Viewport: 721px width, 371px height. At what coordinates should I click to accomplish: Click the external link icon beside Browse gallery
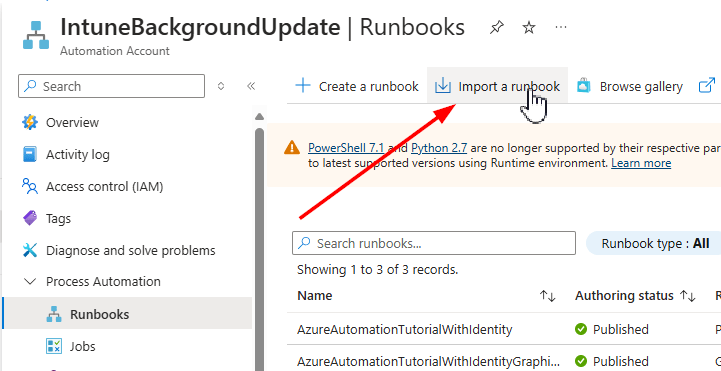pyautogui.click(x=707, y=86)
